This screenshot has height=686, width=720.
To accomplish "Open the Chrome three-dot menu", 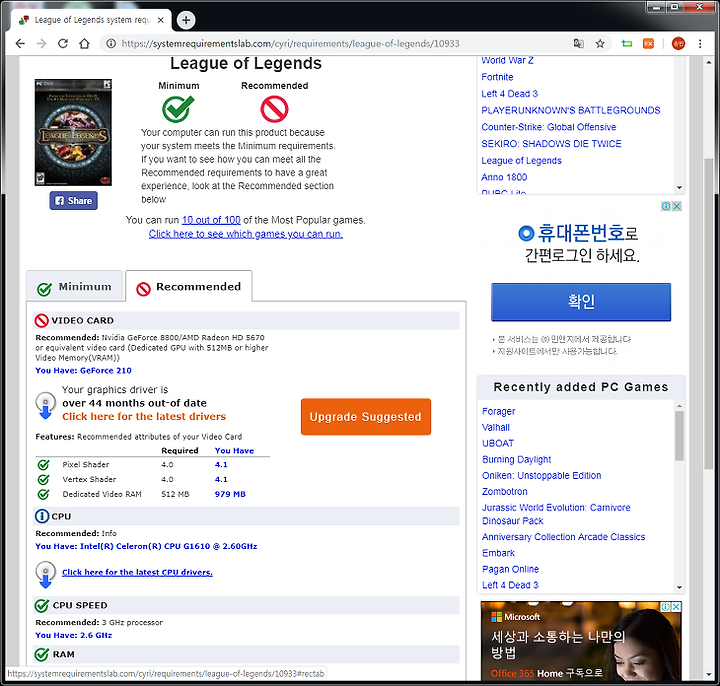I will [700, 44].
